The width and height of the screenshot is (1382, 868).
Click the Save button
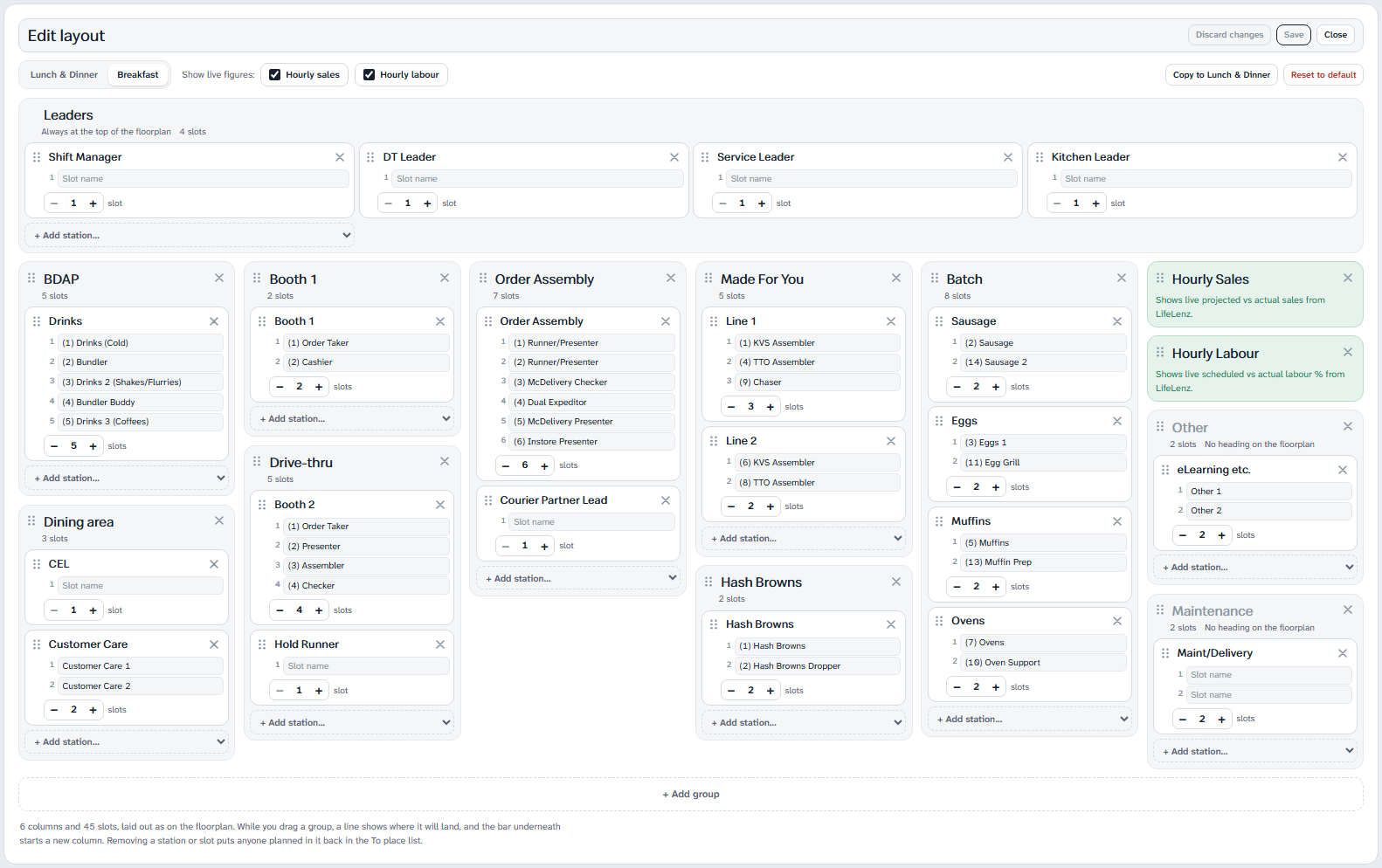[1294, 35]
